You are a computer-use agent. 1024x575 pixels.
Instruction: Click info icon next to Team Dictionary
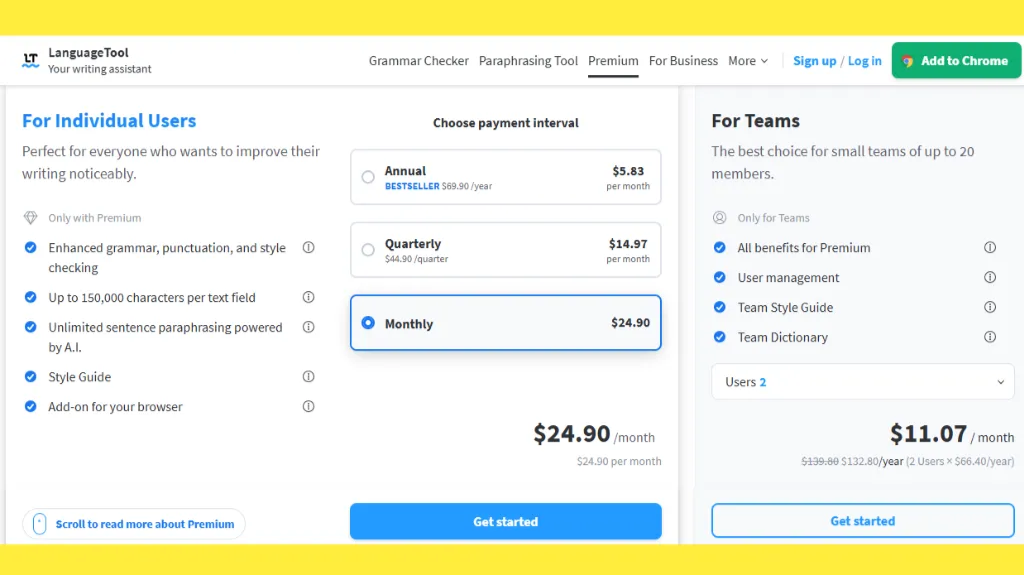coord(990,337)
